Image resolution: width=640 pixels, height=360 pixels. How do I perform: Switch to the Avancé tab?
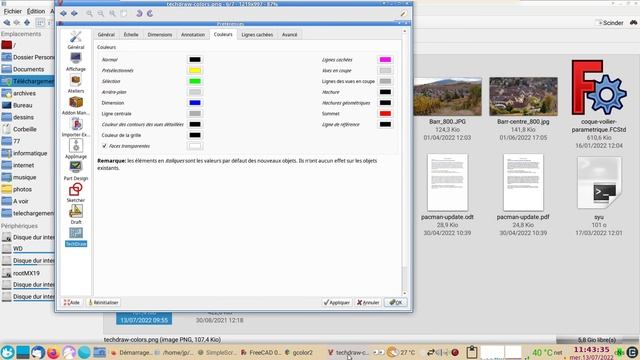pos(289,35)
